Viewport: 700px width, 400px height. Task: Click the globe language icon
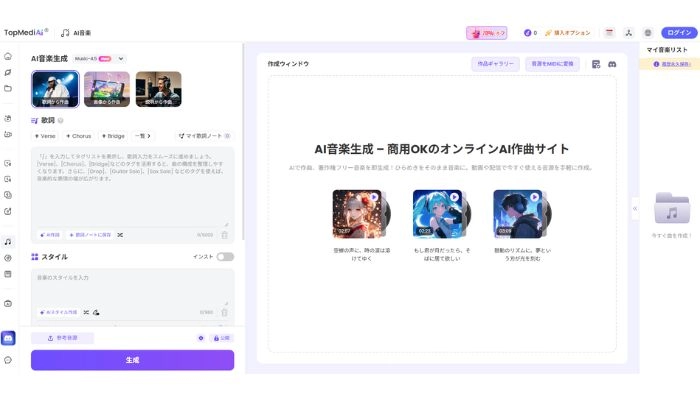(x=648, y=32)
